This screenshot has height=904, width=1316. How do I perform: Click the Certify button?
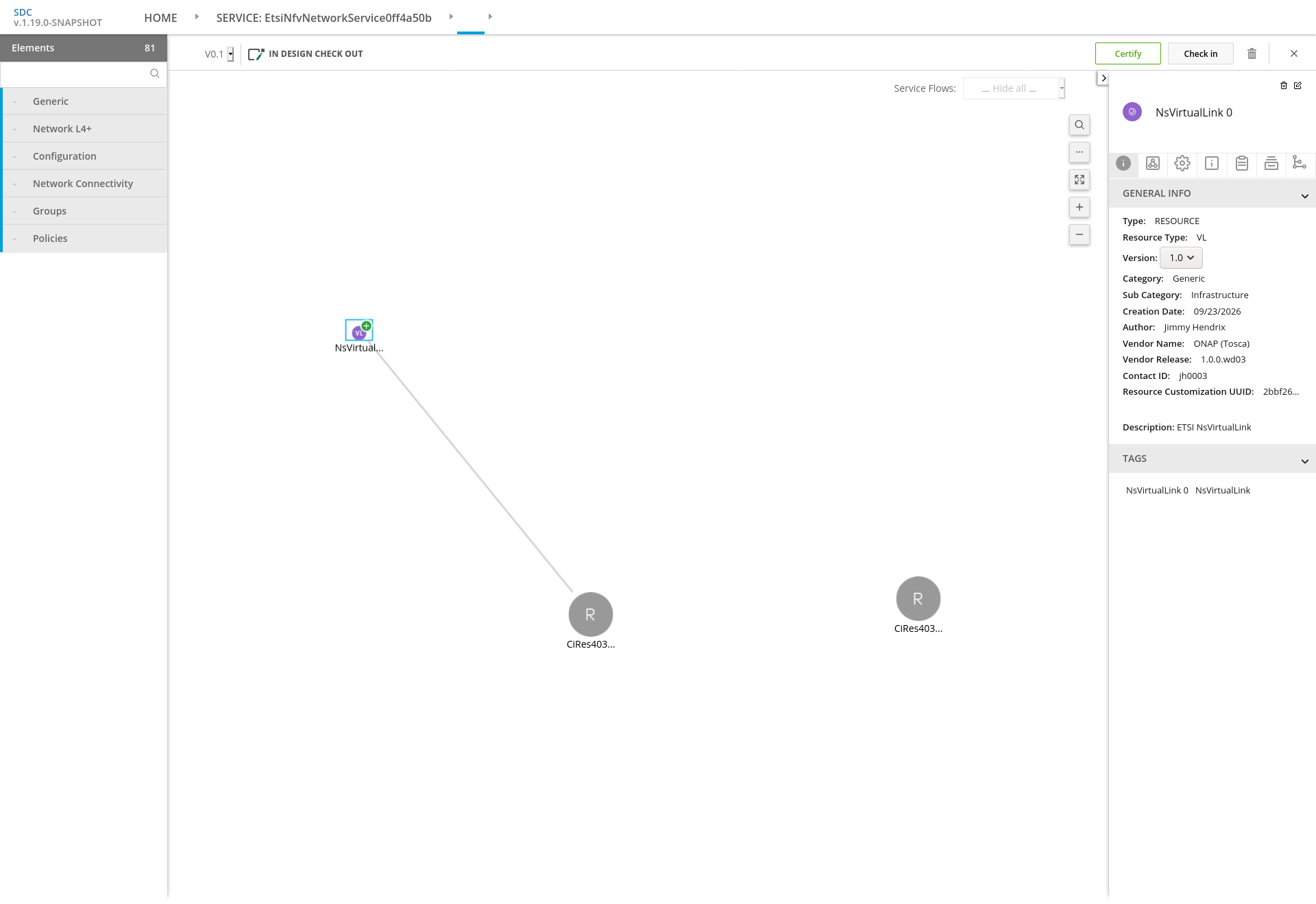1128,53
